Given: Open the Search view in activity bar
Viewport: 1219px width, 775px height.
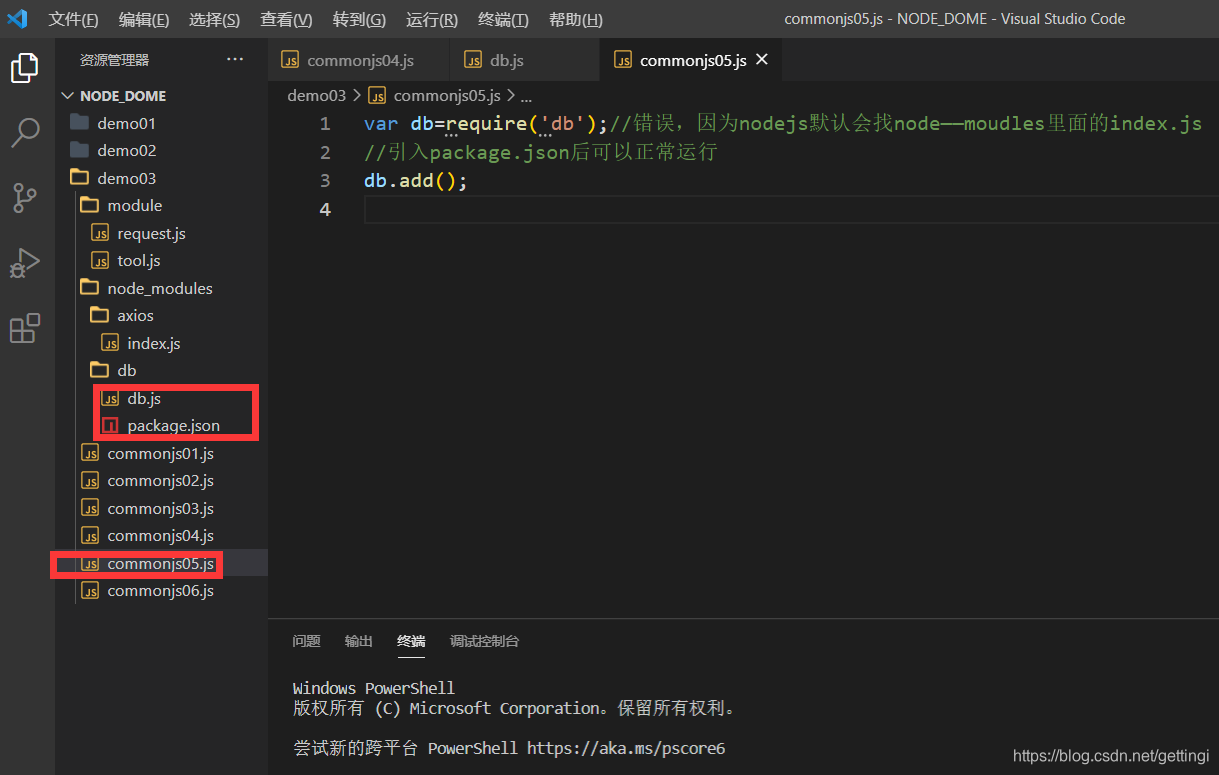Looking at the screenshot, I should (x=25, y=132).
